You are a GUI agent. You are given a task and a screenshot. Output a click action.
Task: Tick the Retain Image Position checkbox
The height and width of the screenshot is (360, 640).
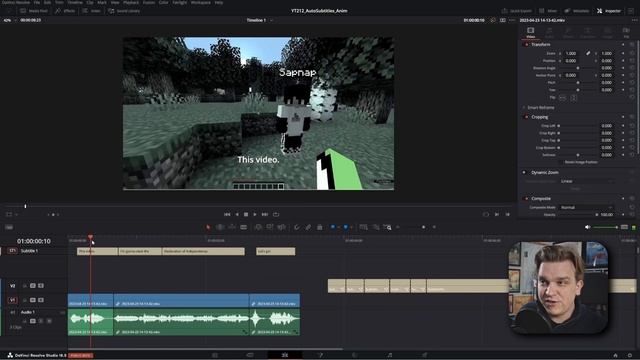(x=562, y=162)
